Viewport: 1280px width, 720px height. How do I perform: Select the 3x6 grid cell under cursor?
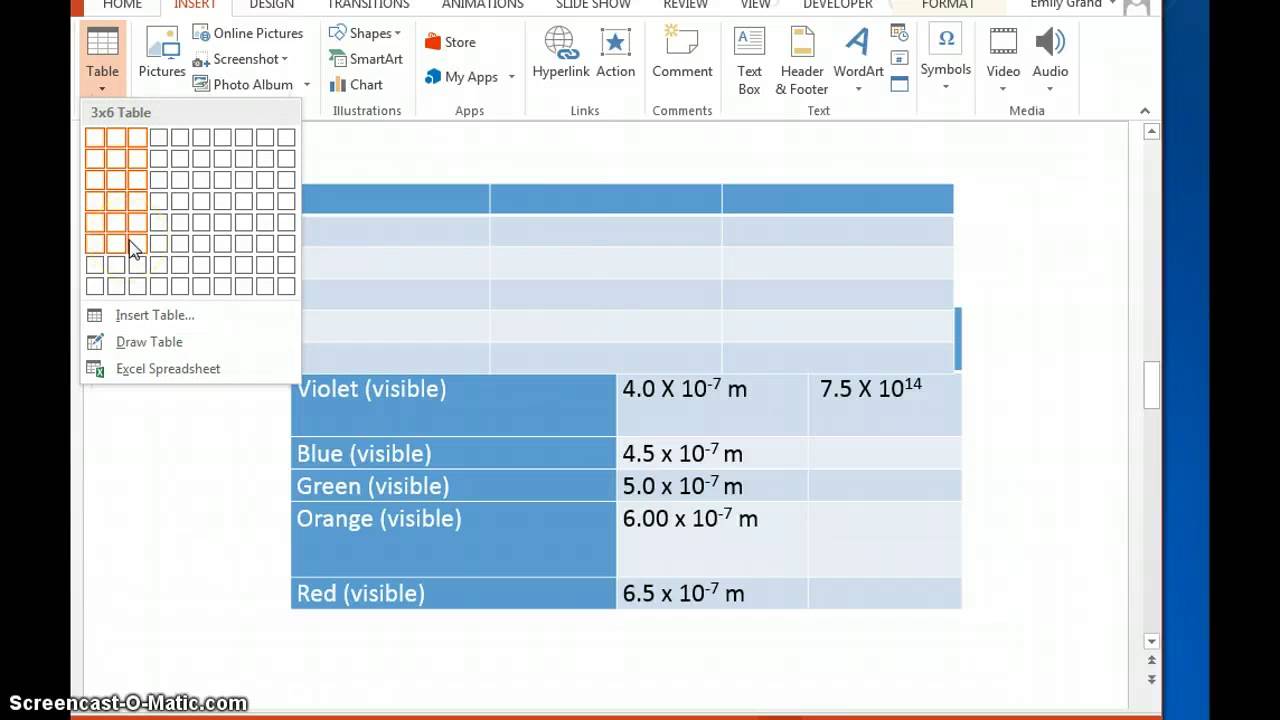tap(137, 244)
